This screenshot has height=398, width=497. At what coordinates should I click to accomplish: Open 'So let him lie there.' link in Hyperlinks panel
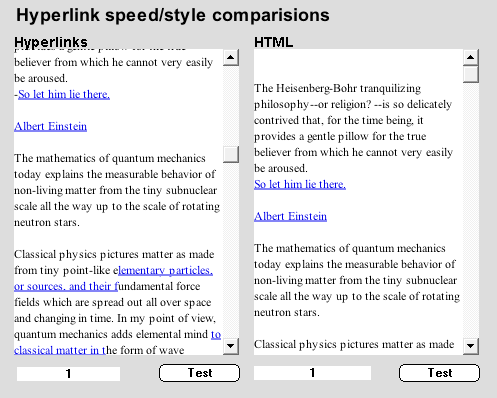64,94
